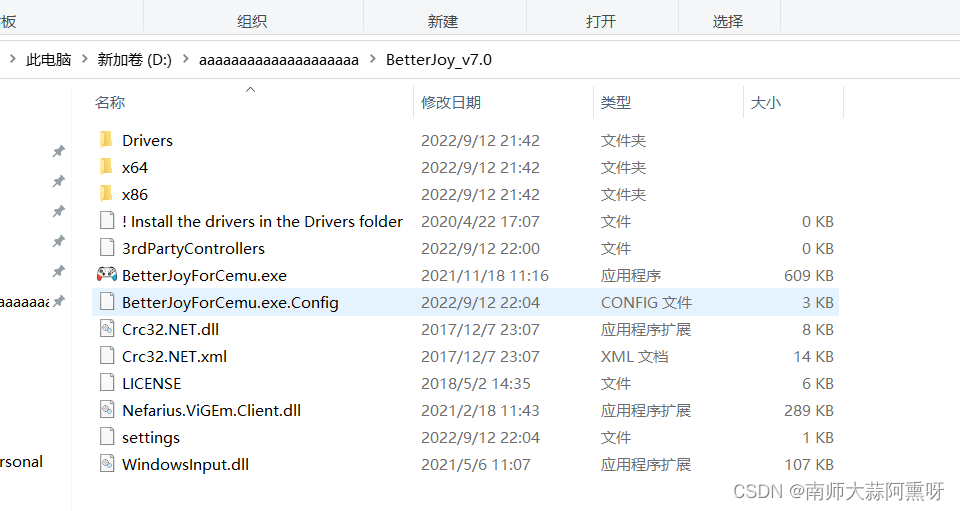Screen dimensions: 960x511
Task: Expand the chevron after 新加卷 (D:)
Action: click(x=186, y=59)
